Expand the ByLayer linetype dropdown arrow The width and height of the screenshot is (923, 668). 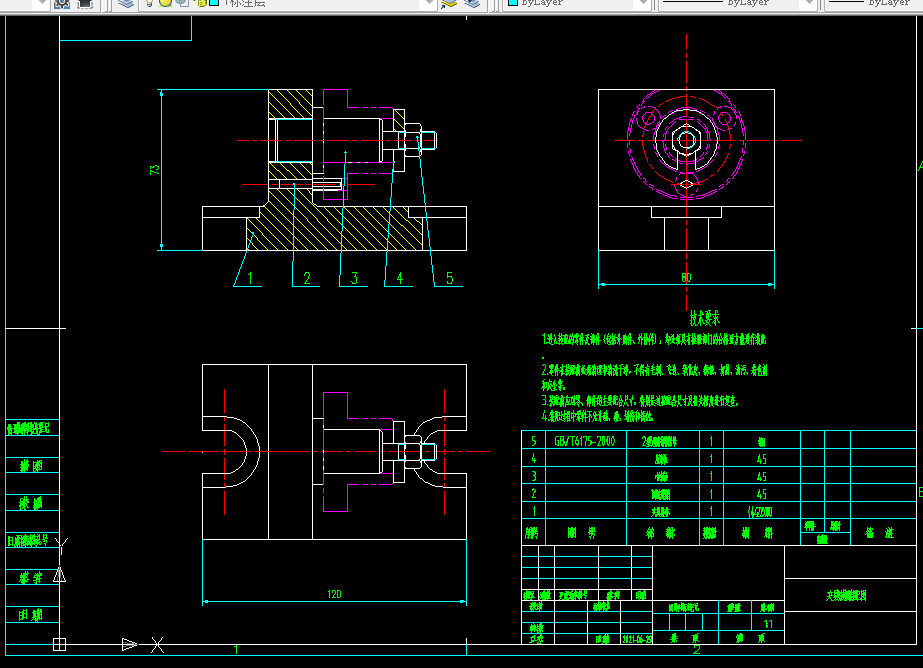click(x=809, y=3)
